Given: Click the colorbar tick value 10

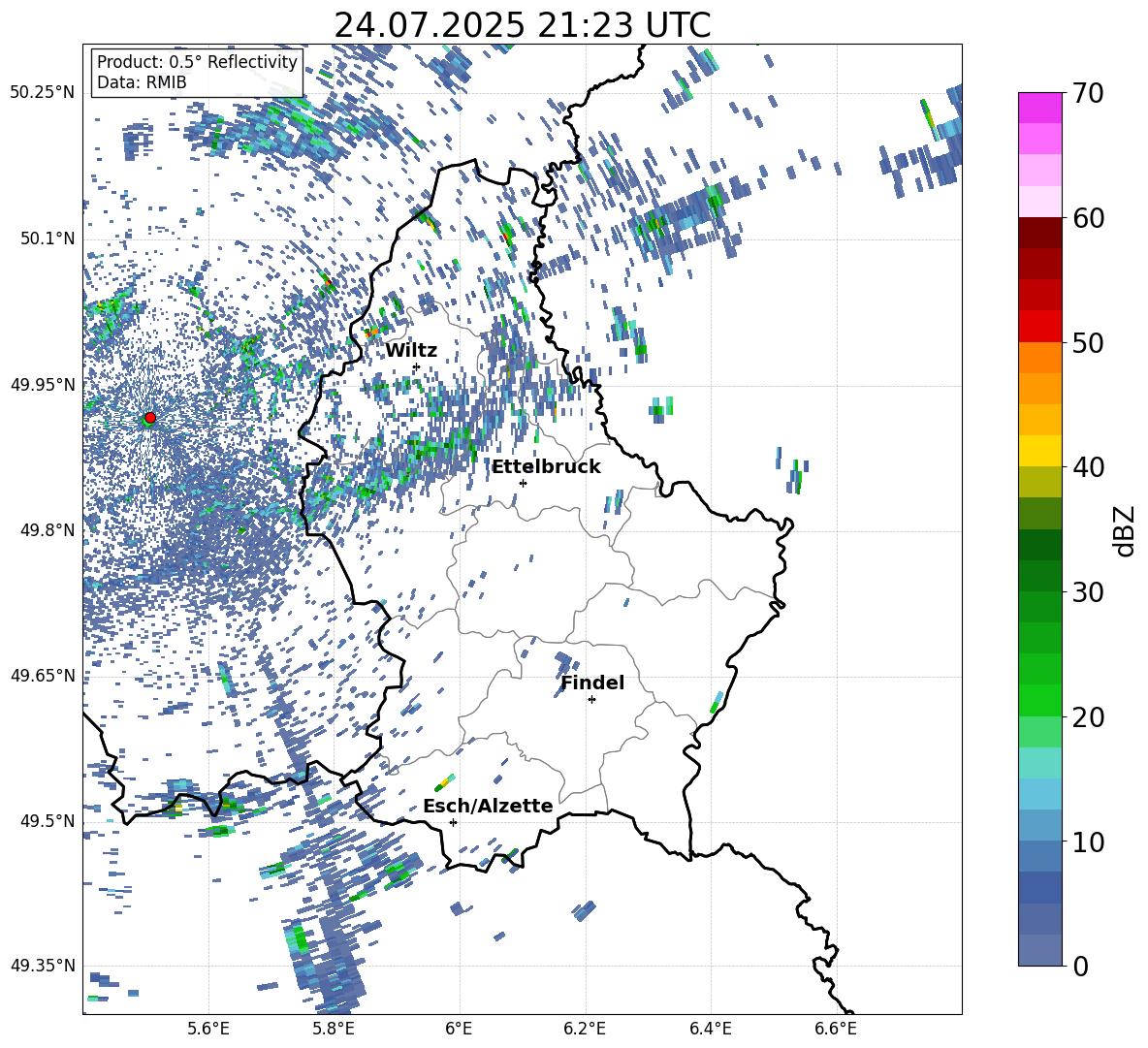Looking at the screenshot, I should tap(1087, 842).
